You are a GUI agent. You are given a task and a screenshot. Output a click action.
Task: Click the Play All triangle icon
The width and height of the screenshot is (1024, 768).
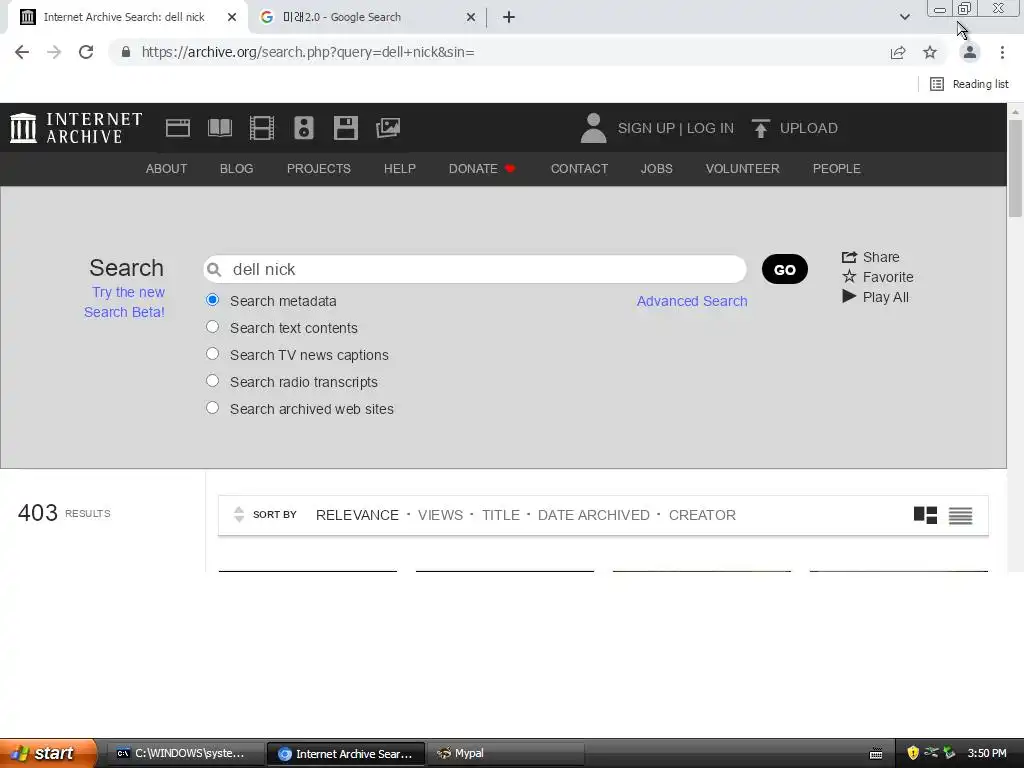pyautogui.click(x=849, y=296)
